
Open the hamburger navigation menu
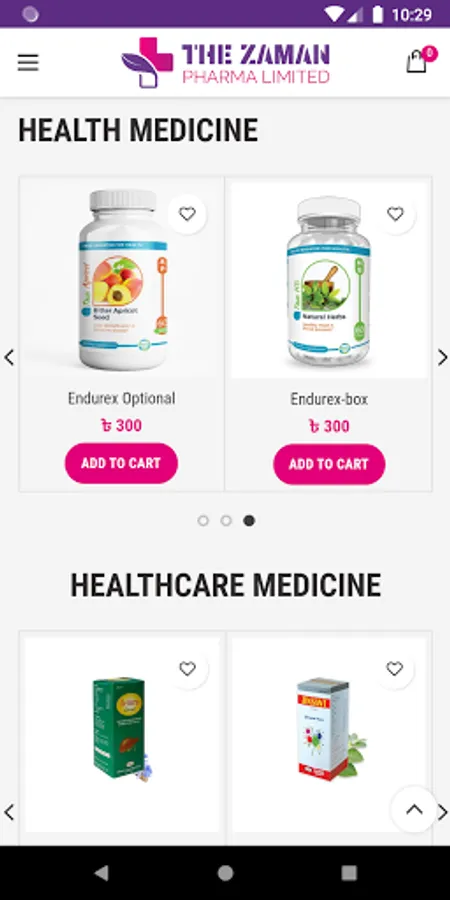(x=28, y=62)
